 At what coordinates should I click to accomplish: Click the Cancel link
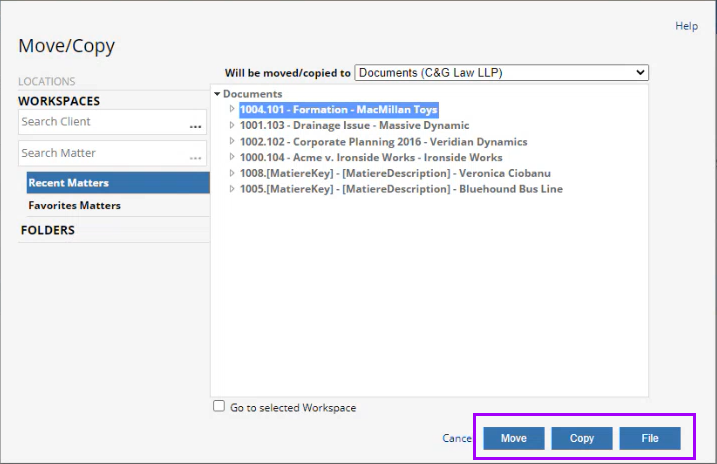click(x=457, y=438)
